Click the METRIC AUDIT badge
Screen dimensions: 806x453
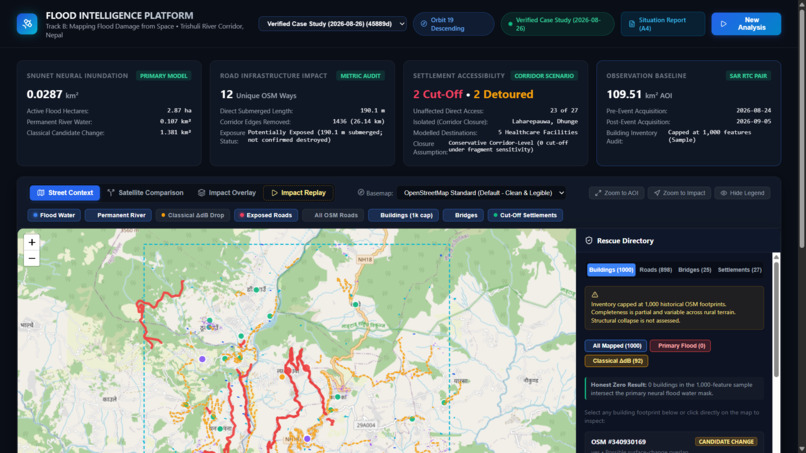click(x=360, y=76)
